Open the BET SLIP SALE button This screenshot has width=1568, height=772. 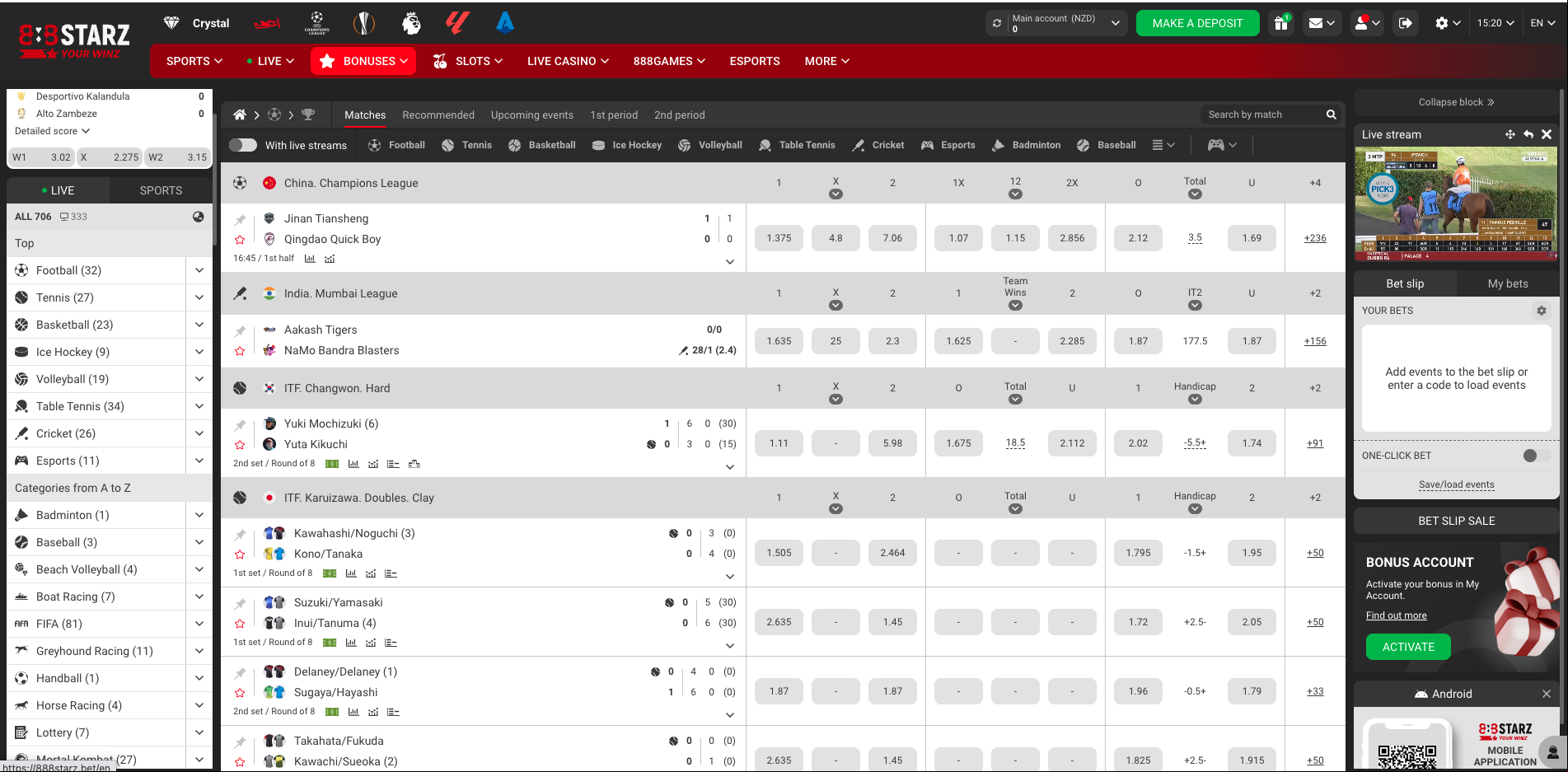click(1456, 521)
